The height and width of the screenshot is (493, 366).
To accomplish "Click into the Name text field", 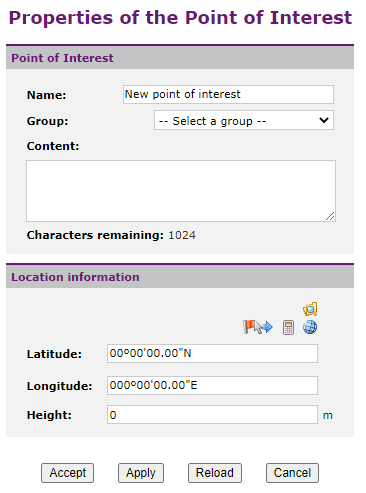I will [x=228, y=95].
